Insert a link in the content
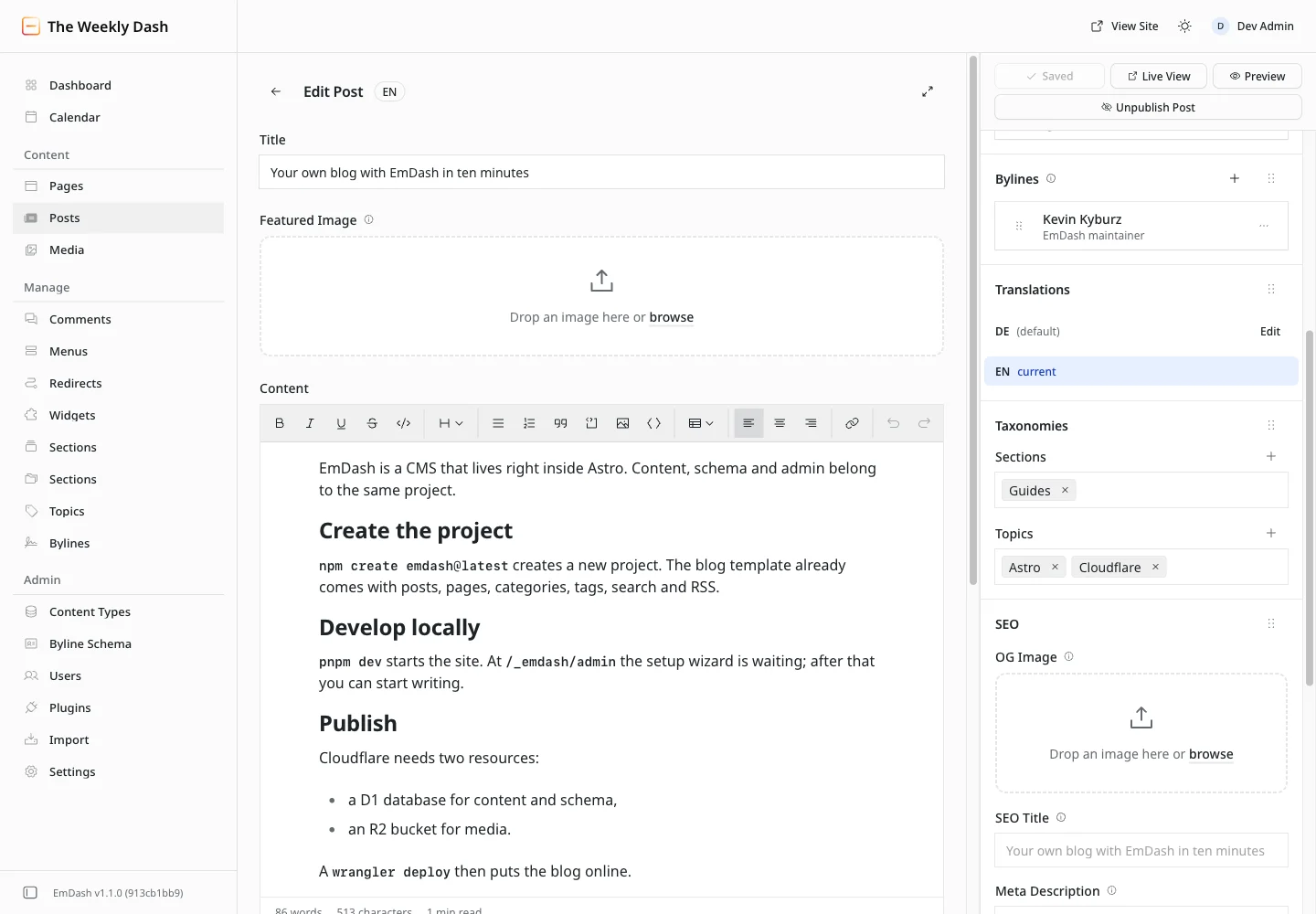The height and width of the screenshot is (914, 1316). tap(852, 423)
